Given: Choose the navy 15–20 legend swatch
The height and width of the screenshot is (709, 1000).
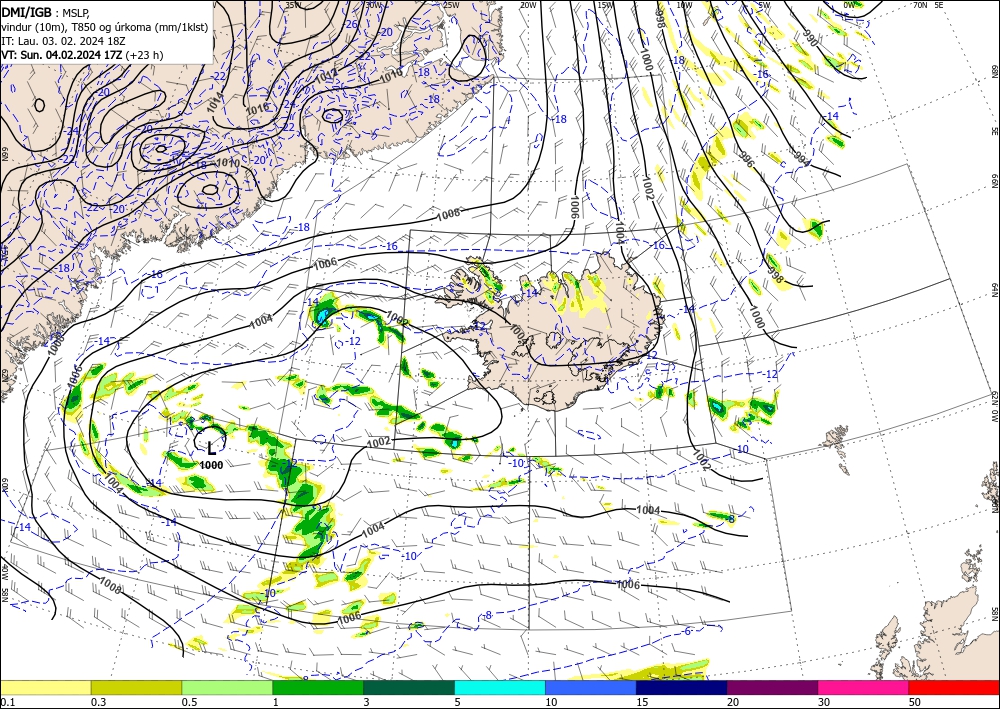Looking at the screenshot, I should [682, 687].
